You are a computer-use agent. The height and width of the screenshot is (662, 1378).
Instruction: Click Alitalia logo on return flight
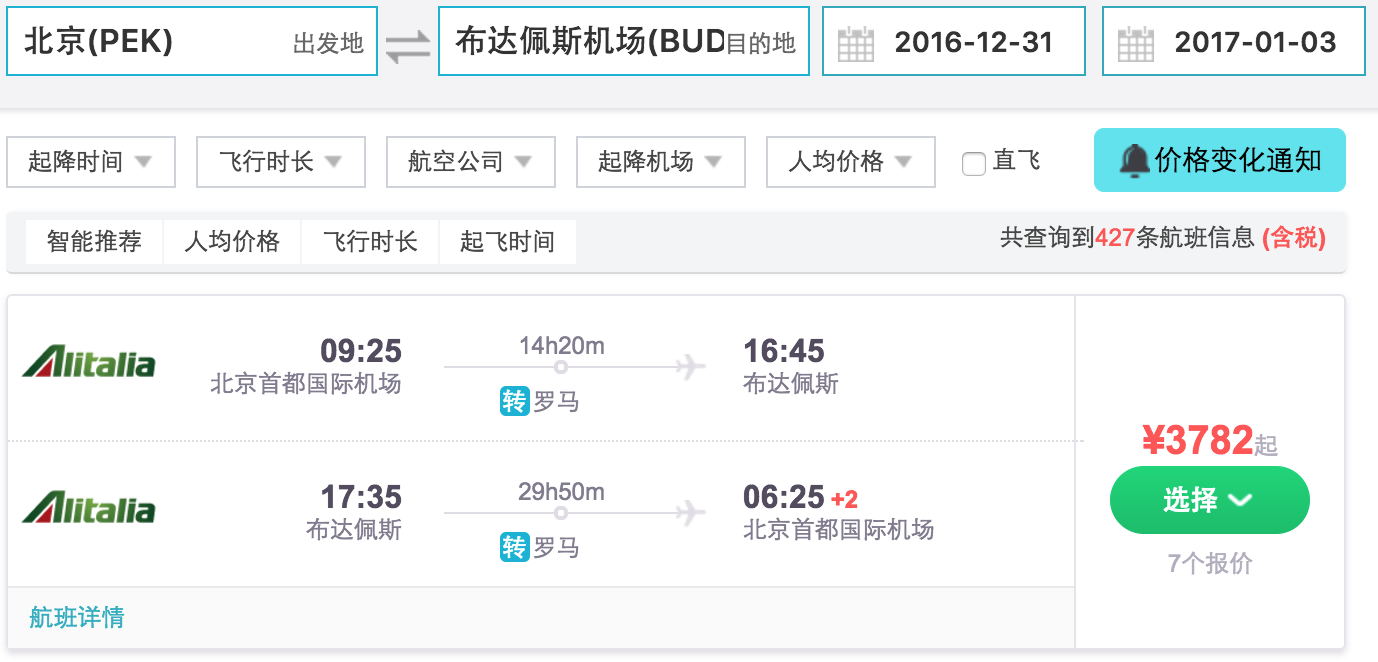point(89,507)
